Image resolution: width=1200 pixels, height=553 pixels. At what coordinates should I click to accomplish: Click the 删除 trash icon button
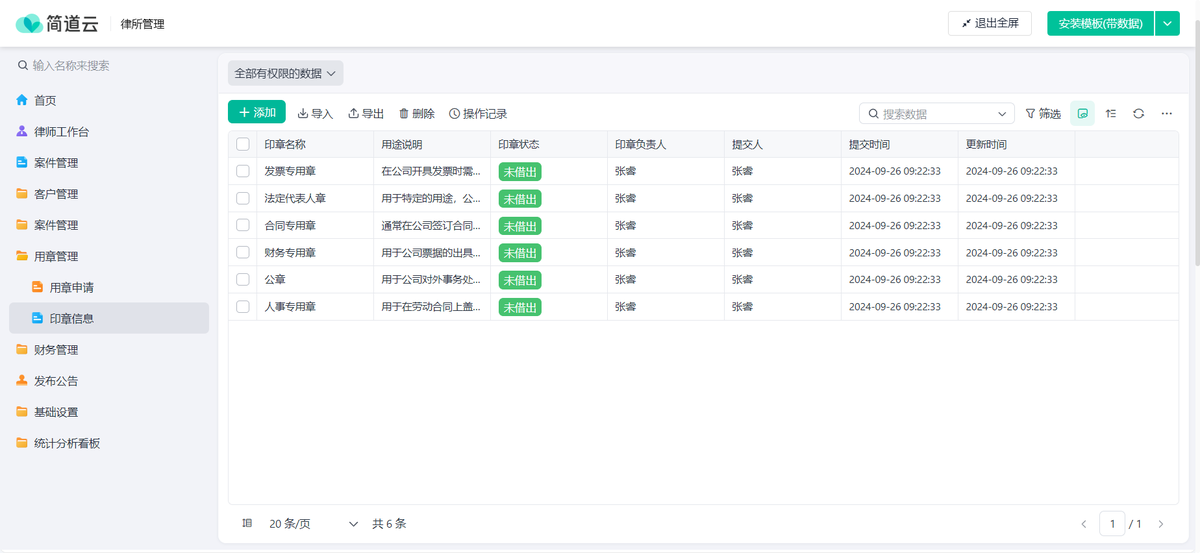(x=416, y=114)
